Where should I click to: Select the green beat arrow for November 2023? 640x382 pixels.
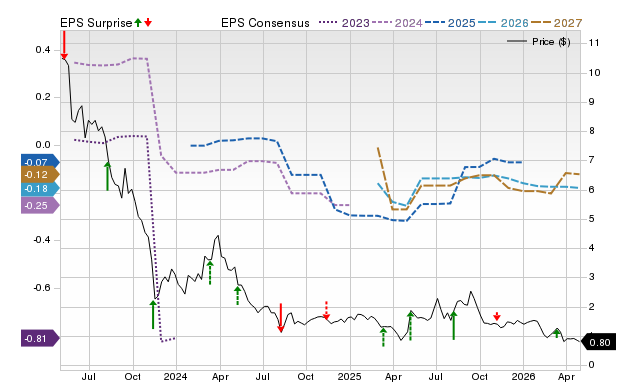pos(153,315)
